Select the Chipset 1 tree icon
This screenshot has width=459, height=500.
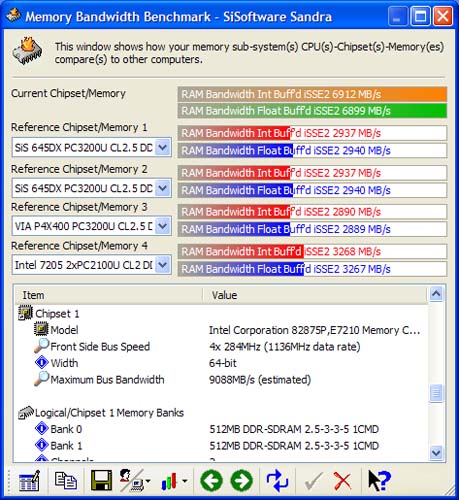pos(25,313)
